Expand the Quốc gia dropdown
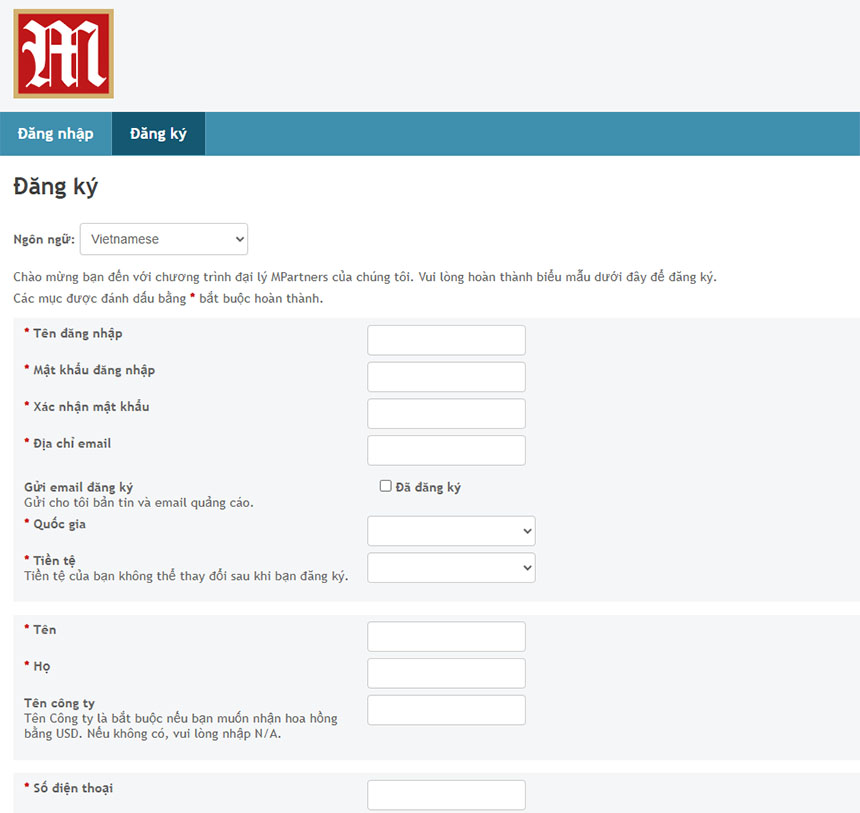This screenshot has width=860, height=813. click(451, 530)
